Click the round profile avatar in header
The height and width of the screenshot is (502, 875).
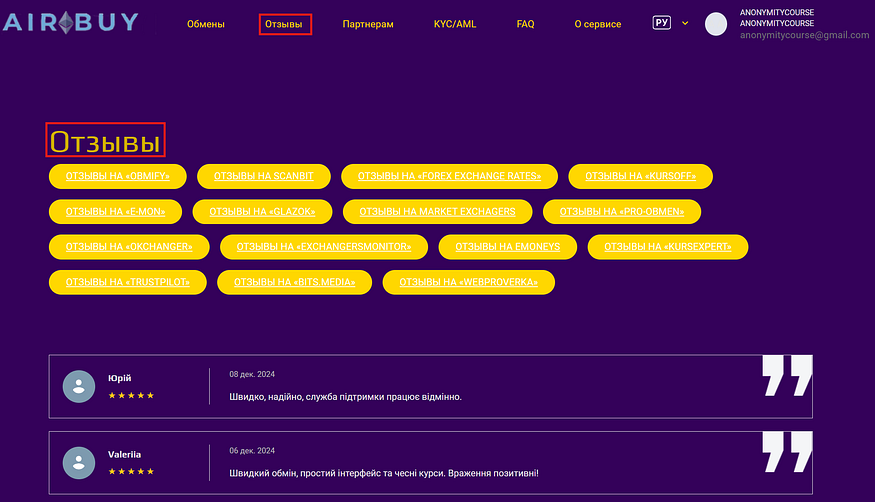716,24
